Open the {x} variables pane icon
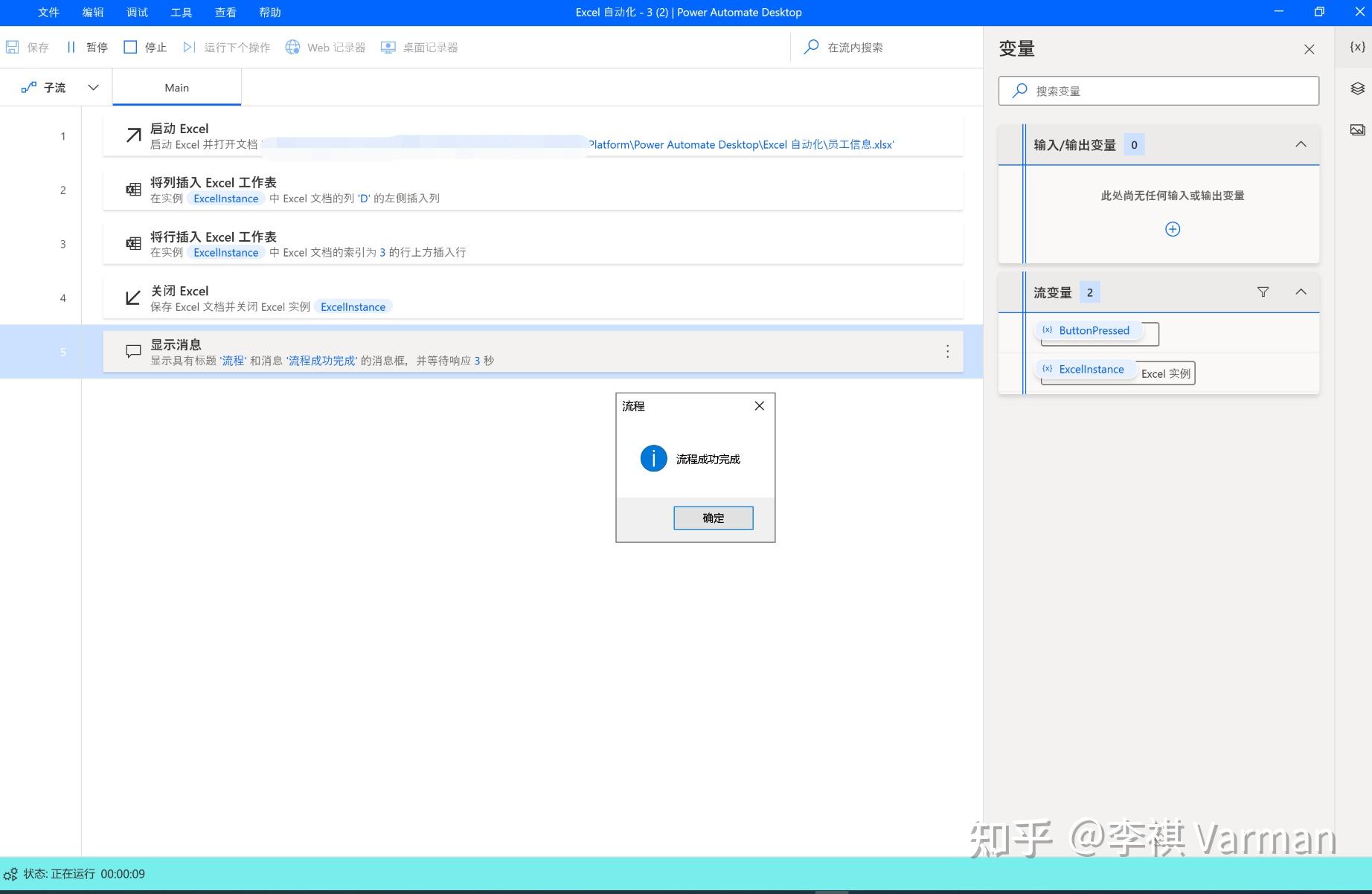Image resolution: width=1372 pixels, height=894 pixels. [1357, 47]
